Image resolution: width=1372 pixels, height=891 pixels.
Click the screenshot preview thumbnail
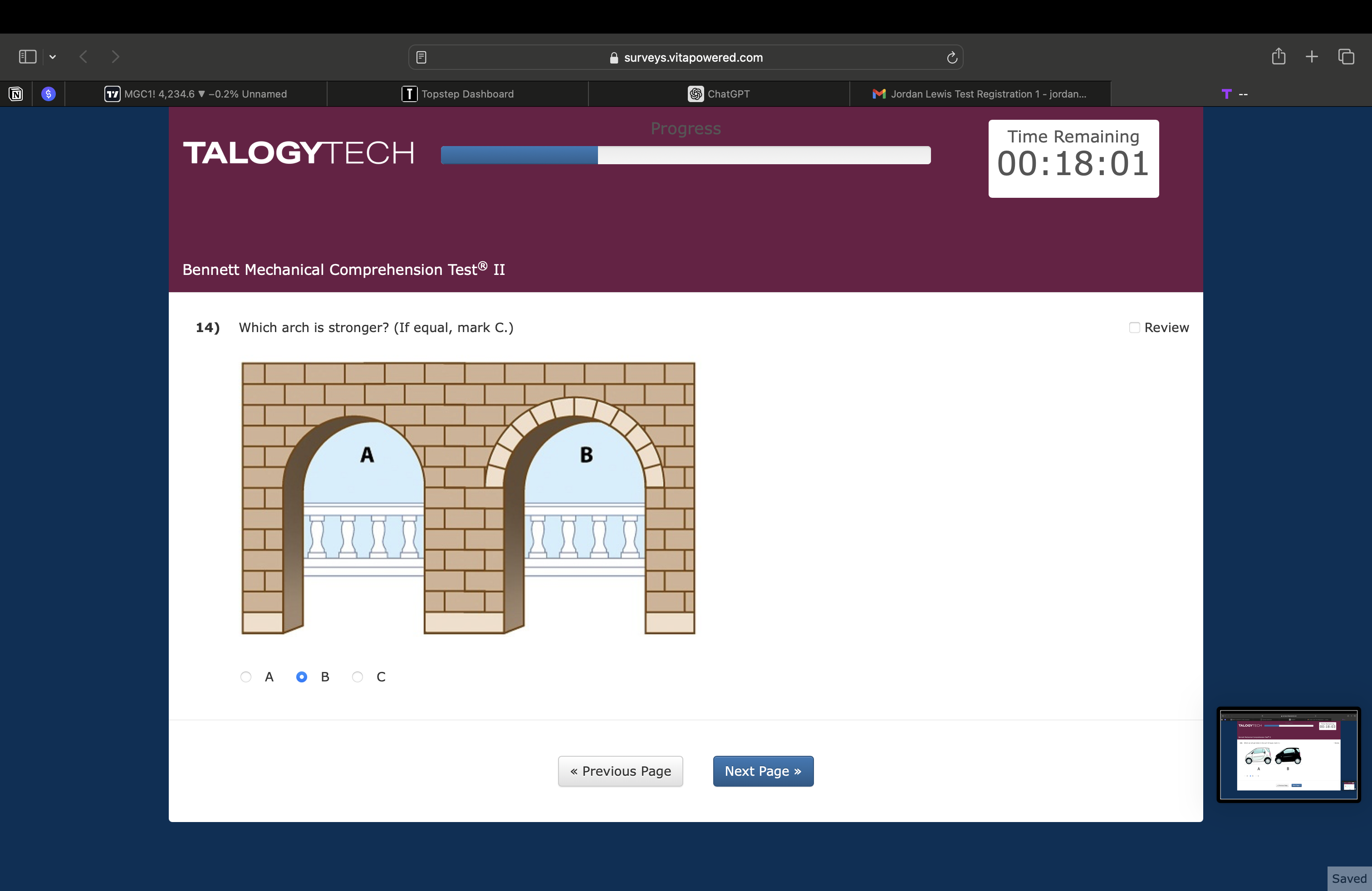coord(1289,754)
